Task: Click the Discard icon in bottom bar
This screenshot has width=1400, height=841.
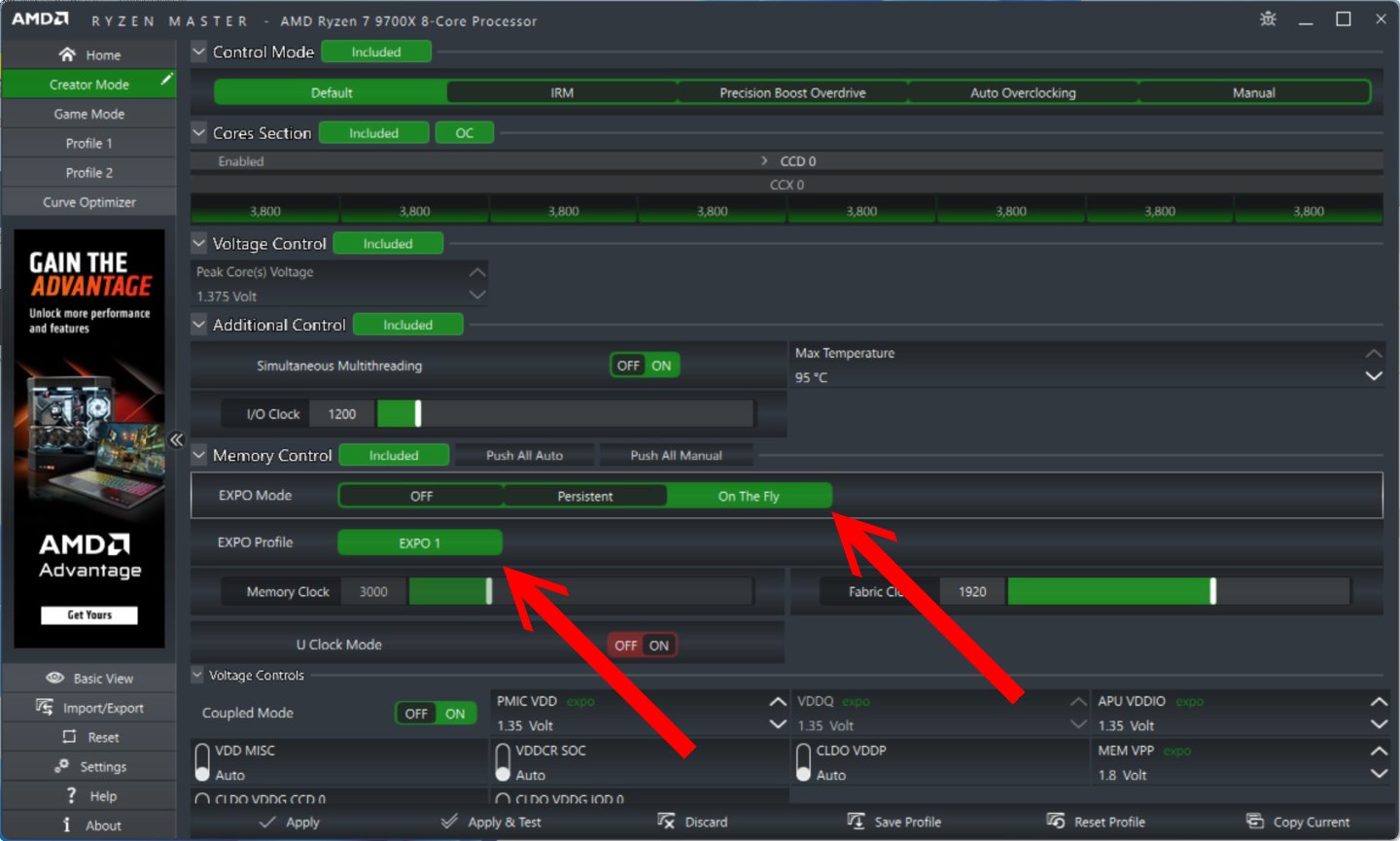Action: (x=666, y=822)
